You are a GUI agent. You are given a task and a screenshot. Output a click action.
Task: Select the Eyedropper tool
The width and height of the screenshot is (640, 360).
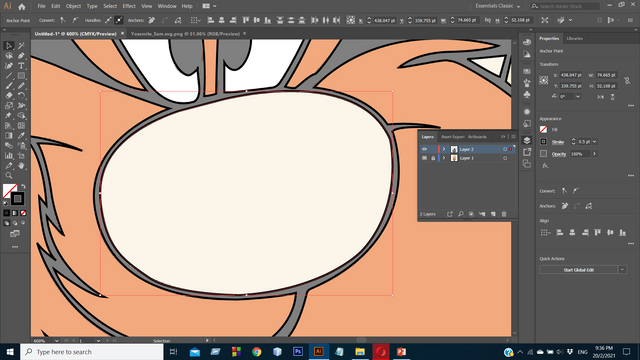pos(21,136)
